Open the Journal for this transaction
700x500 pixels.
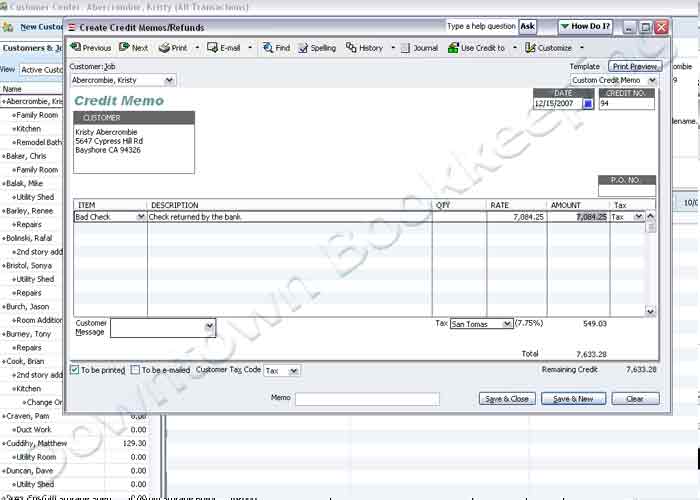pos(419,48)
